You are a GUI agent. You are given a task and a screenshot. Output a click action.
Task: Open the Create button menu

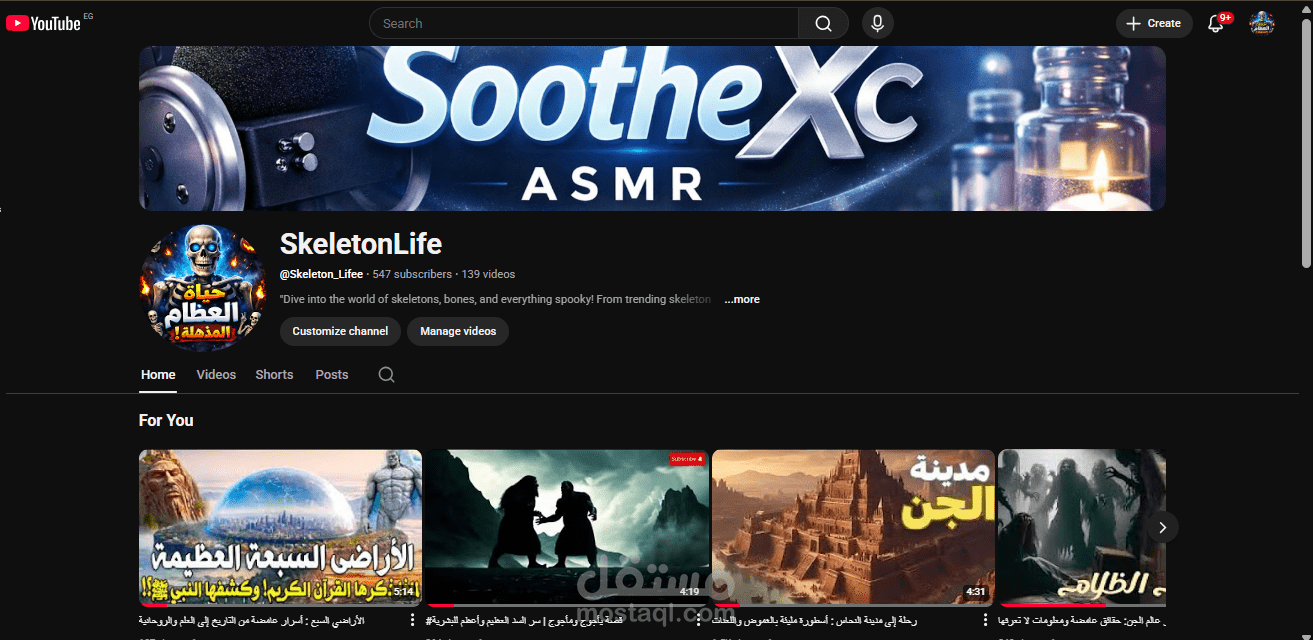coord(1154,23)
